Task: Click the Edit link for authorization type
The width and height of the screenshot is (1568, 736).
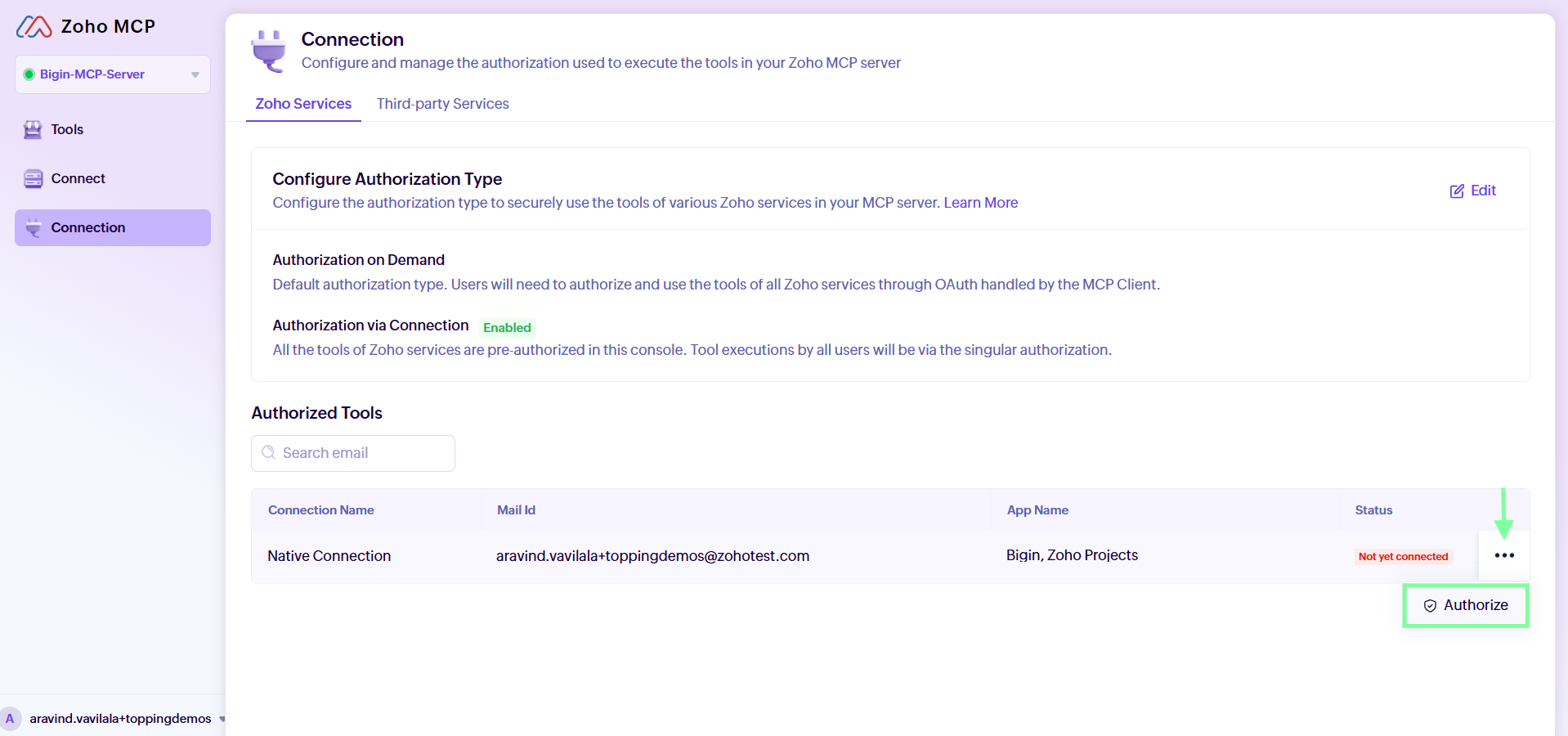Action: pos(1473,191)
